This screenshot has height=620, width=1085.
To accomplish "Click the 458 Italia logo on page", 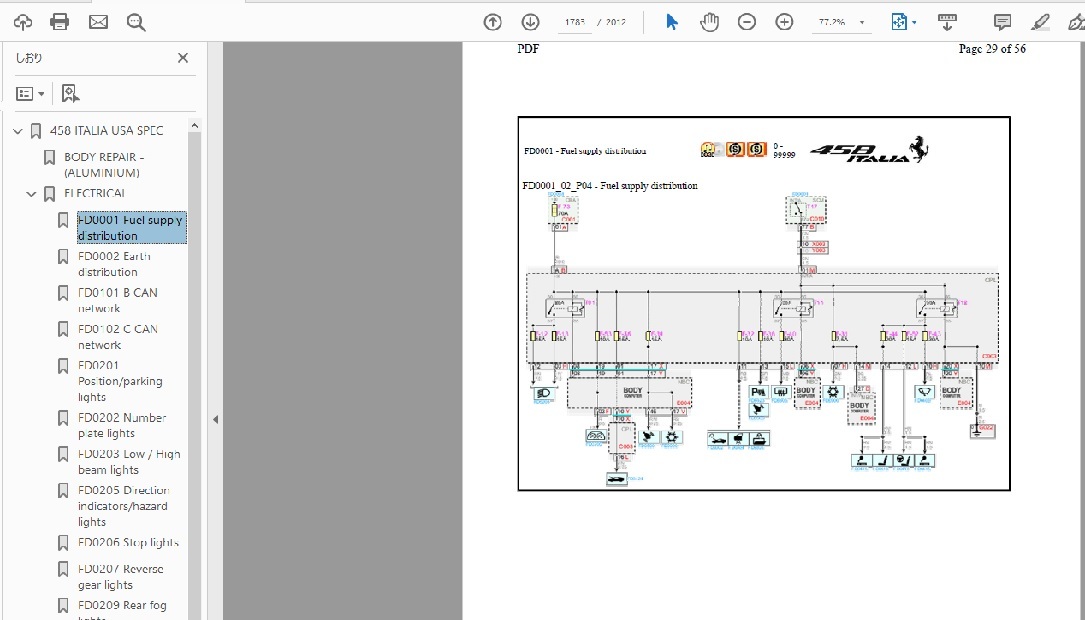I will tap(869, 151).
